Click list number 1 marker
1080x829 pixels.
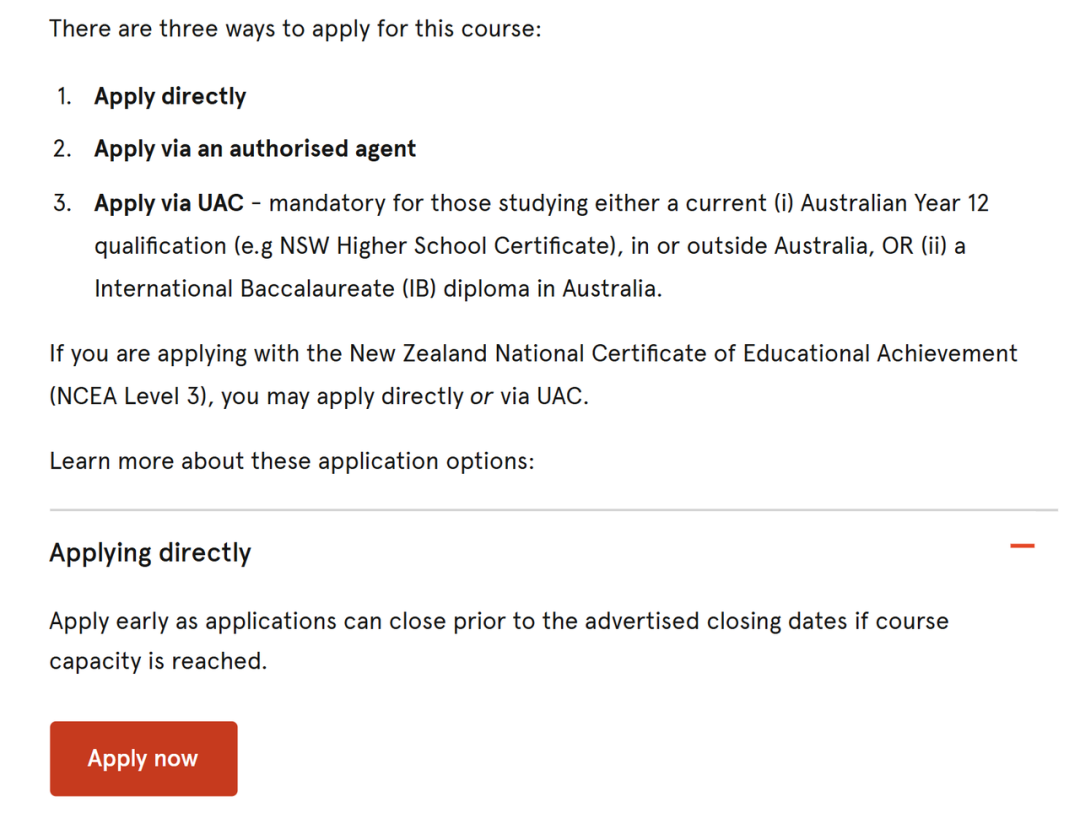click(64, 96)
